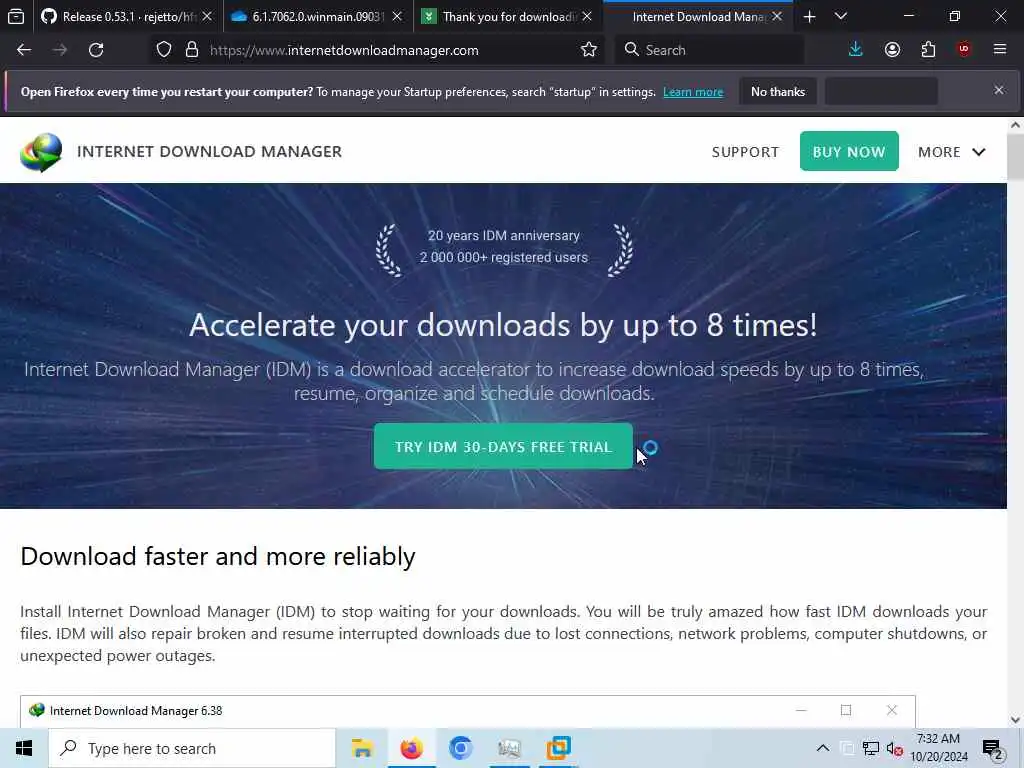Viewport: 1024px width, 768px height.
Task: Click TRY IDM 30-DAYS FREE TRIAL
Action: pyautogui.click(x=503, y=447)
